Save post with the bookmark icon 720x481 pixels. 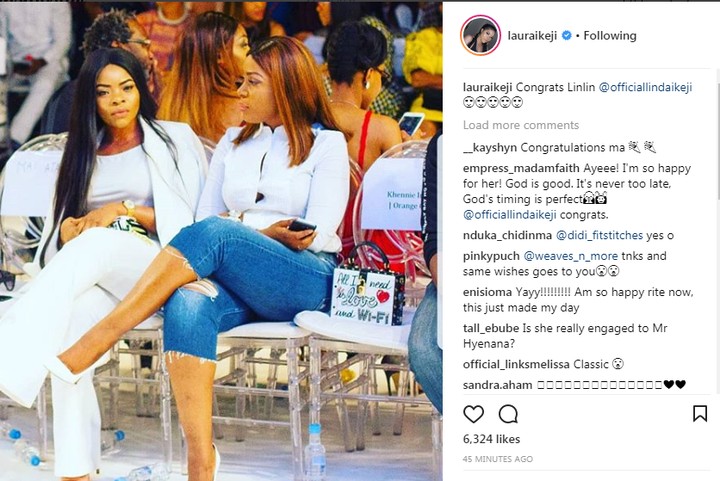700,413
